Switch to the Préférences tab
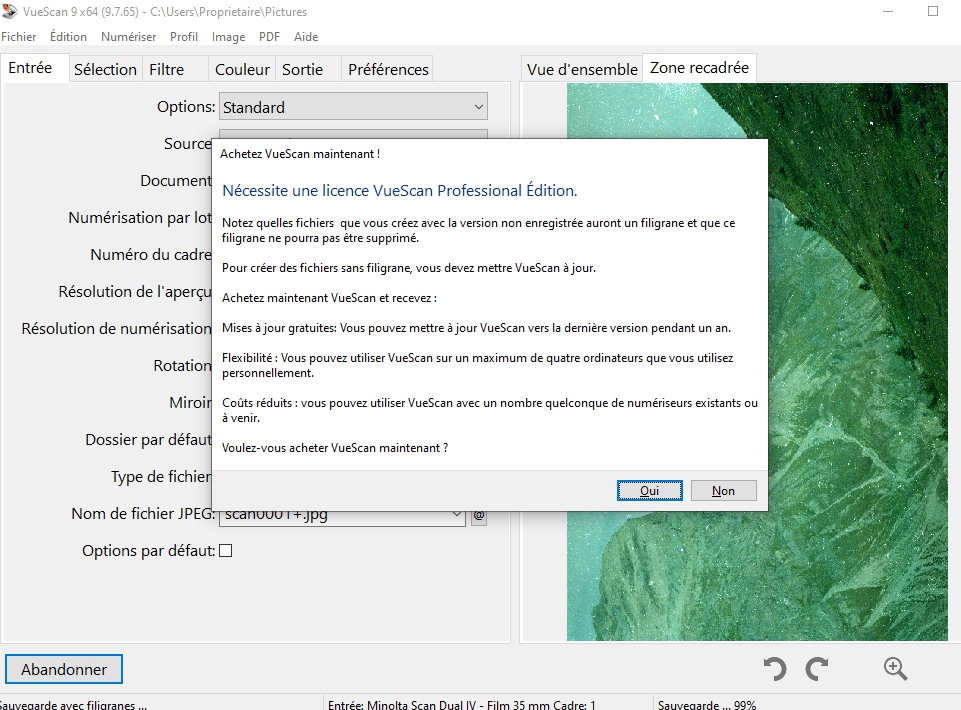The height and width of the screenshot is (710, 961). (388, 69)
